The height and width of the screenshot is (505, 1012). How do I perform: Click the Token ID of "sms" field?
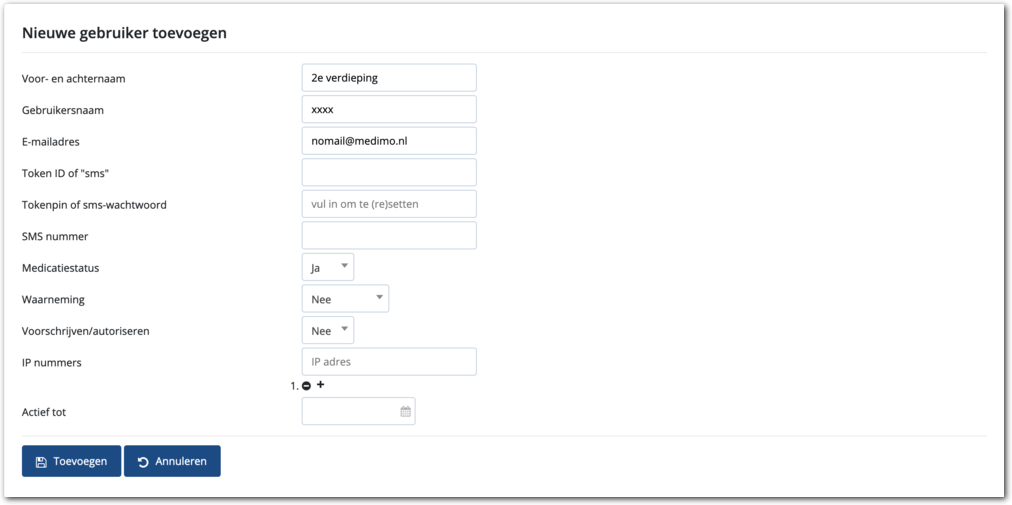pyautogui.click(x=389, y=172)
